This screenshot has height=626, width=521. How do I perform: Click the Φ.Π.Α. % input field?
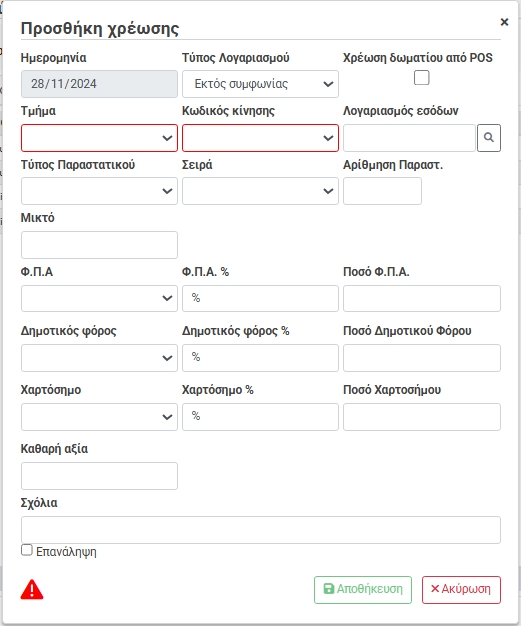(x=260, y=298)
